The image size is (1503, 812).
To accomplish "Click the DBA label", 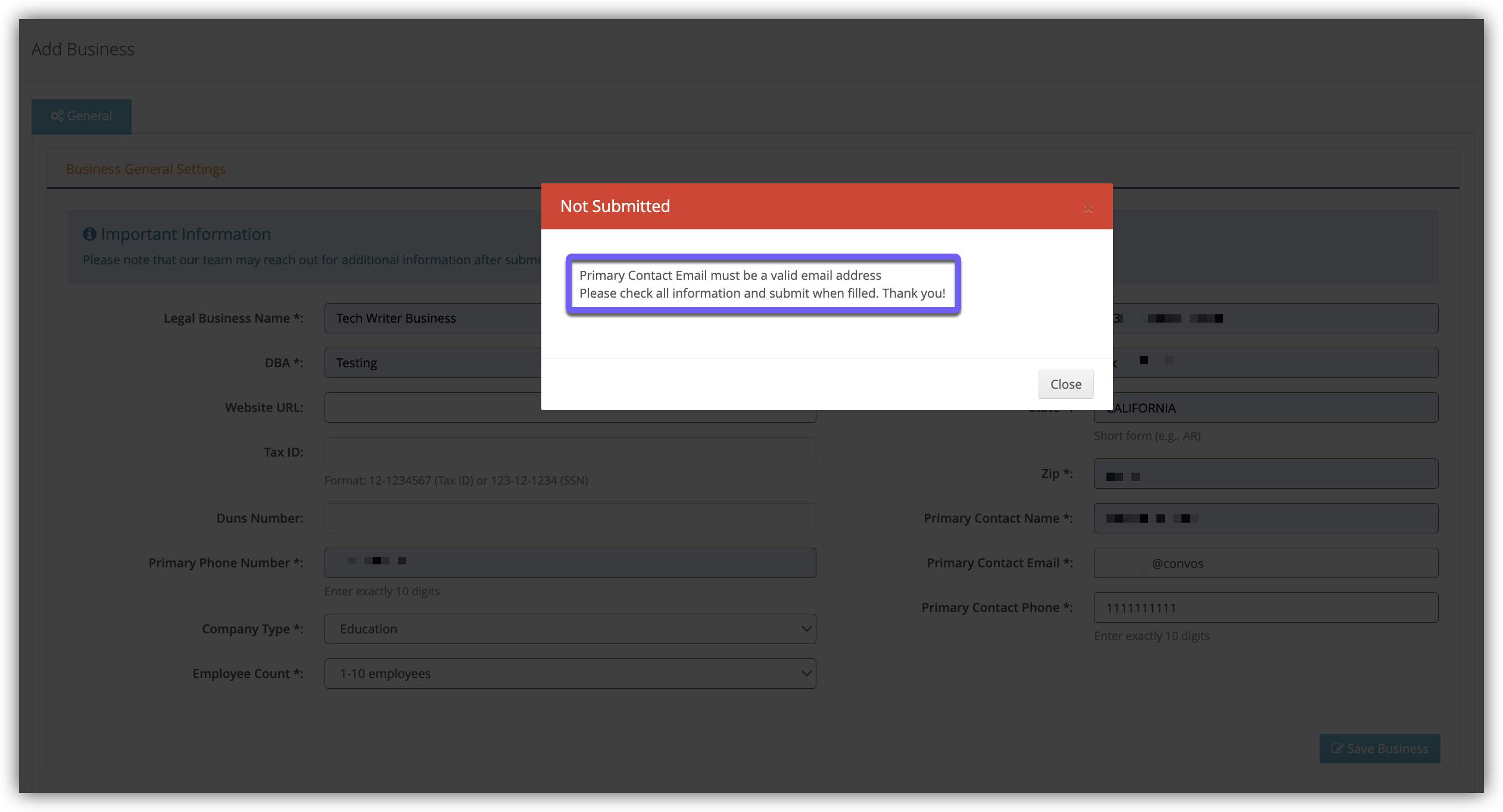I will (x=284, y=363).
